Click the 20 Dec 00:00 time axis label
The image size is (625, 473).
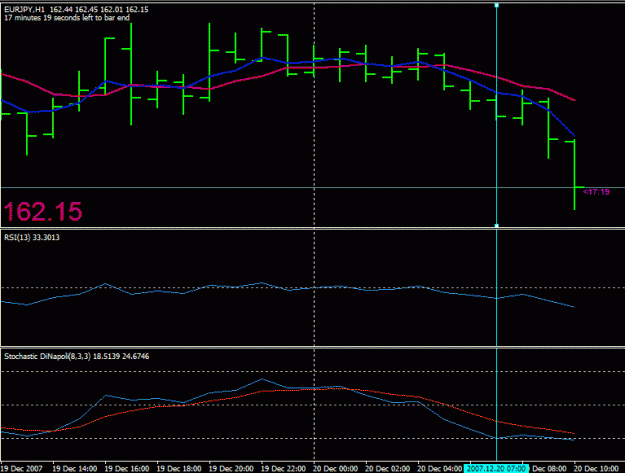pyautogui.click(x=336, y=469)
